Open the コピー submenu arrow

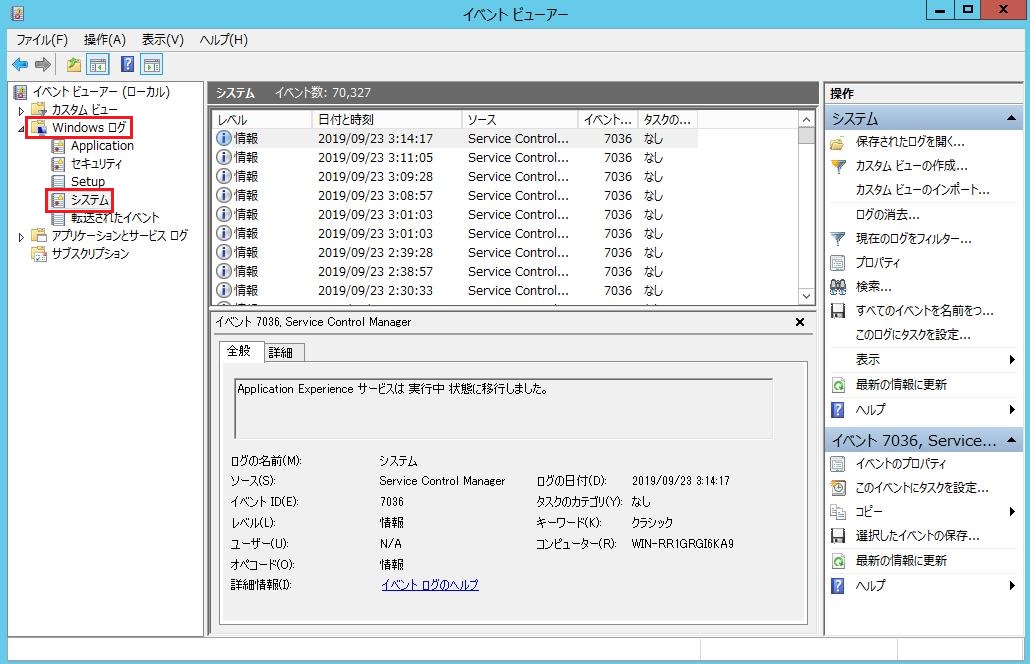tap(1012, 512)
